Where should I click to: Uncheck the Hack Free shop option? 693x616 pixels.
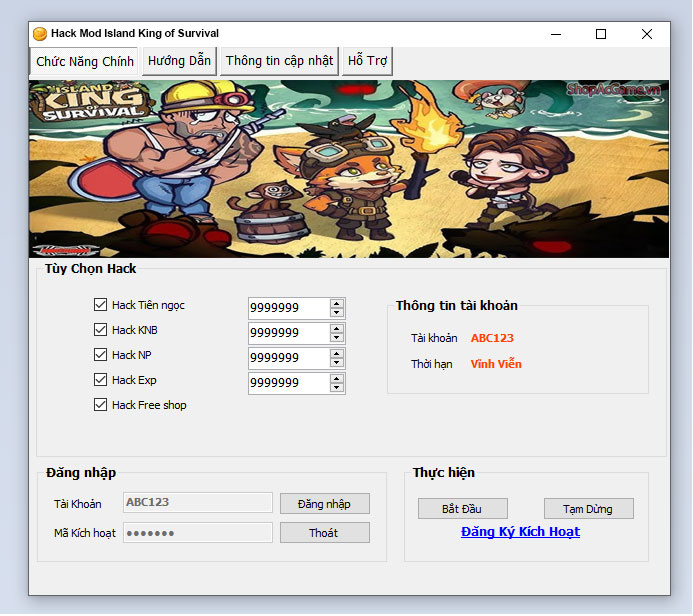coord(100,405)
